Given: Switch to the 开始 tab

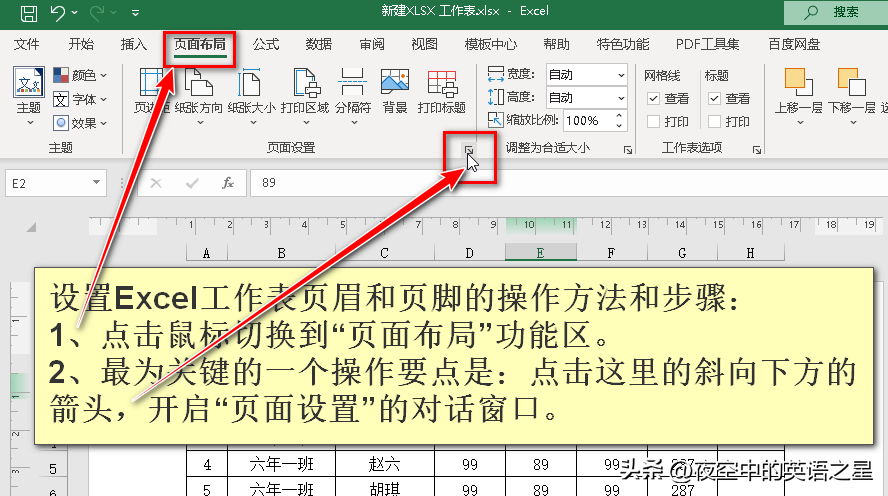Looking at the screenshot, I should [81, 45].
